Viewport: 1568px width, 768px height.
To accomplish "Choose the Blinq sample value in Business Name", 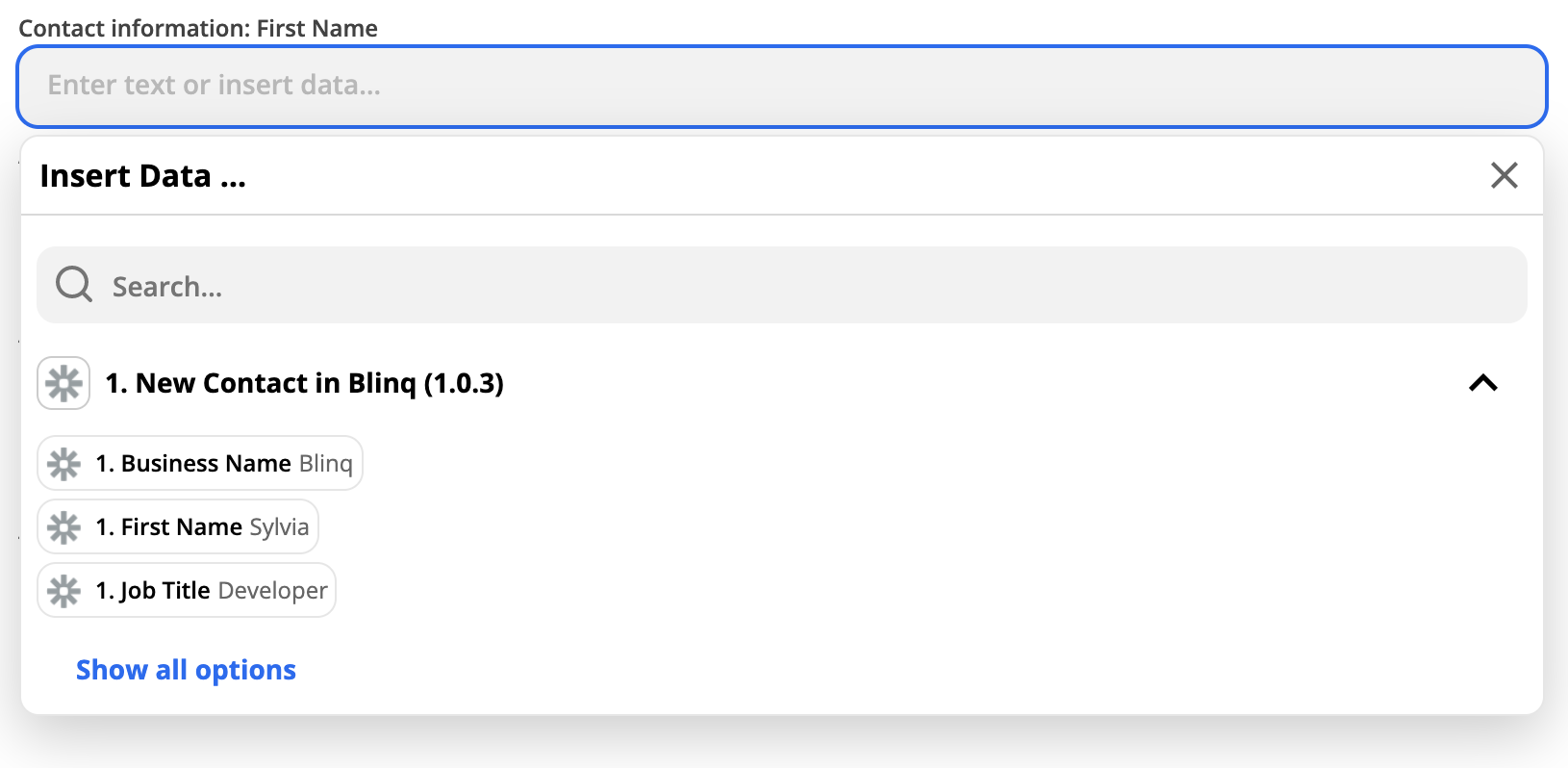I will click(x=326, y=464).
